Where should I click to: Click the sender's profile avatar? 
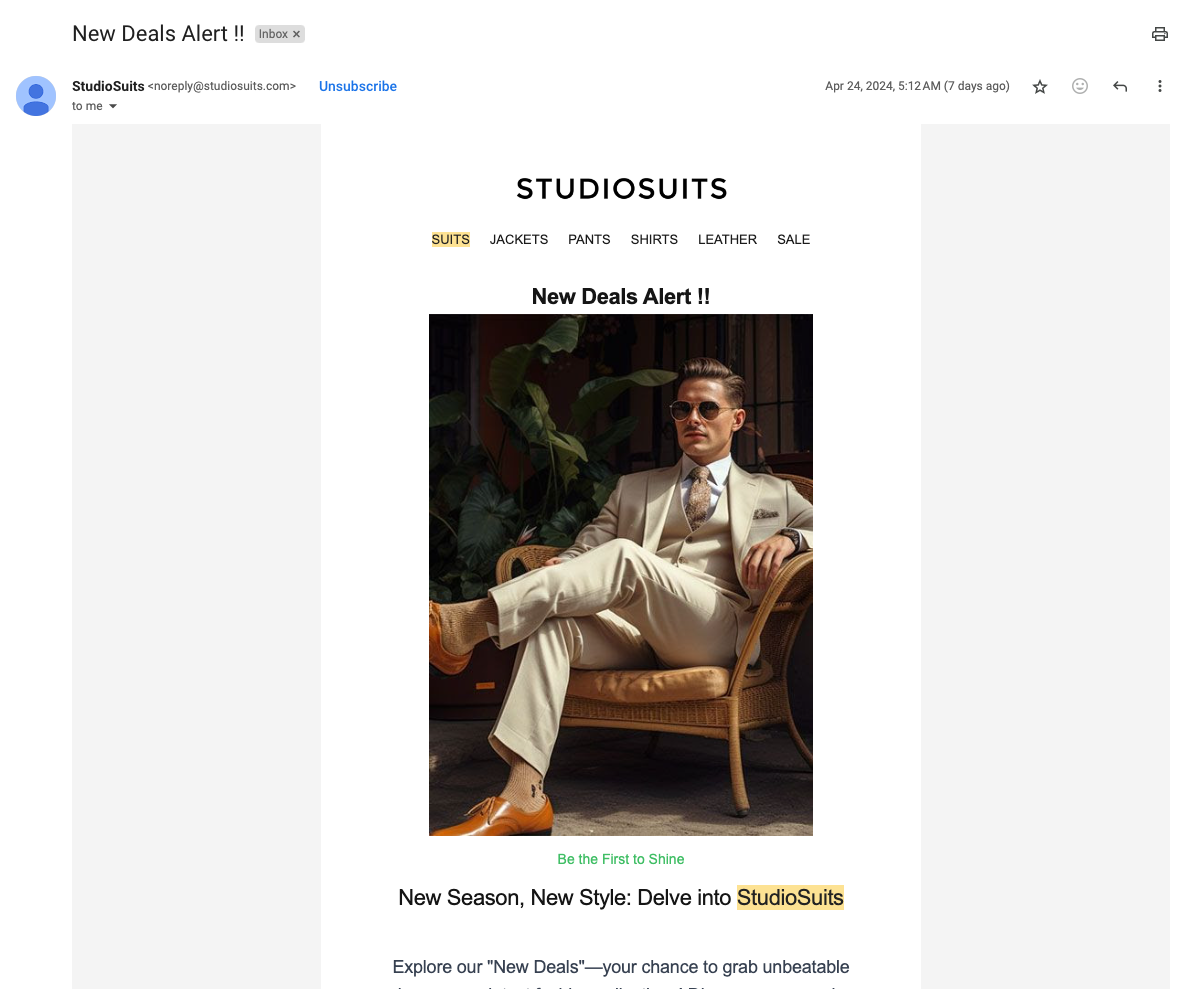pos(36,96)
